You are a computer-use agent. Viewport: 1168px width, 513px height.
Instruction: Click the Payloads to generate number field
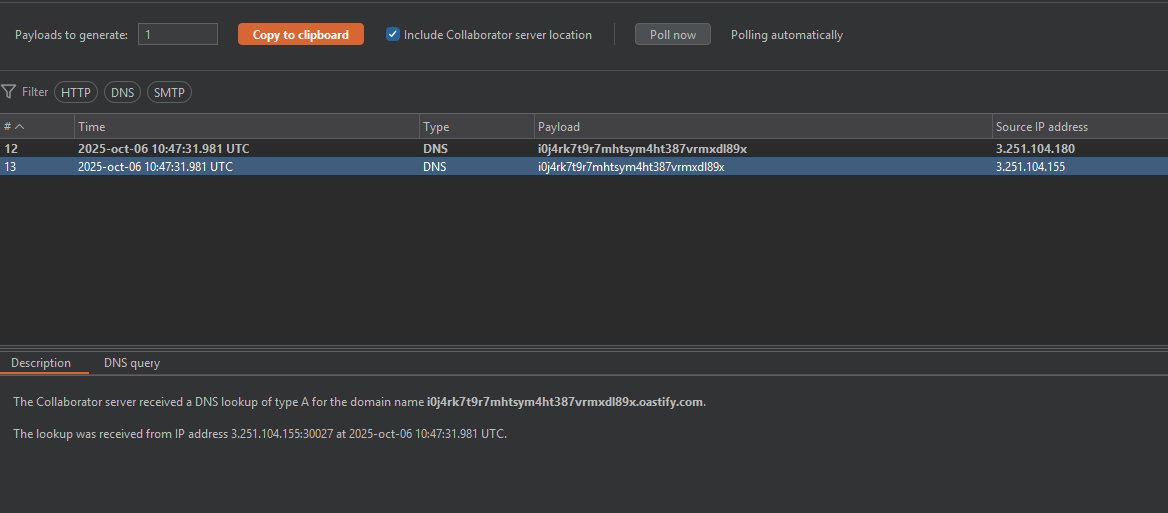(177, 34)
